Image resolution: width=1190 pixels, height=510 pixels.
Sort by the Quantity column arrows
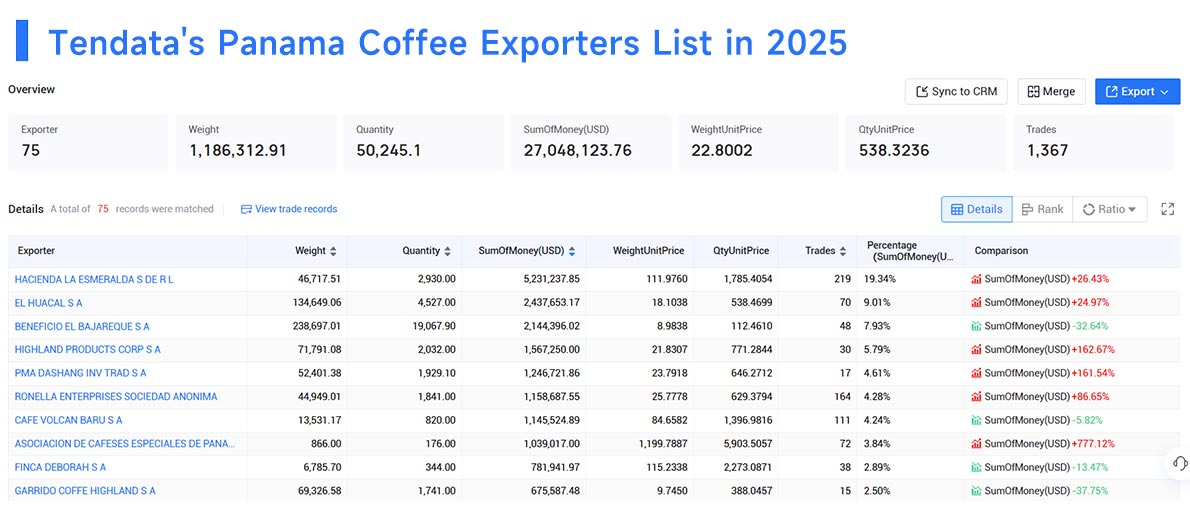[x=448, y=250]
